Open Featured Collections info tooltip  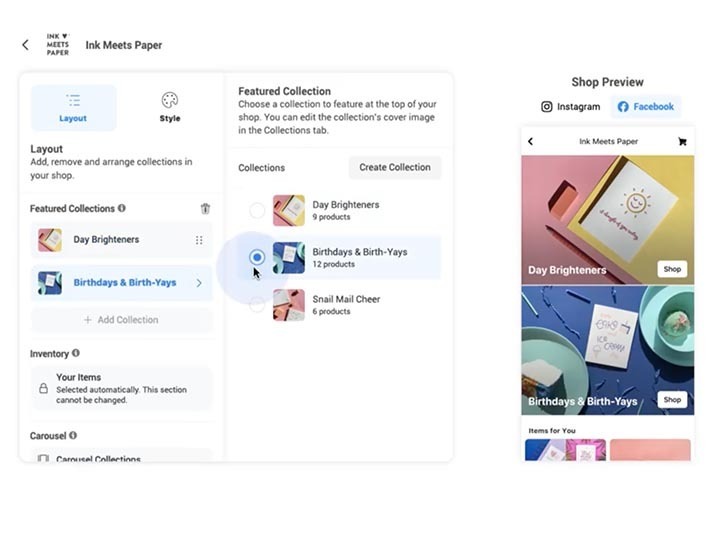(x=122, y=208)
